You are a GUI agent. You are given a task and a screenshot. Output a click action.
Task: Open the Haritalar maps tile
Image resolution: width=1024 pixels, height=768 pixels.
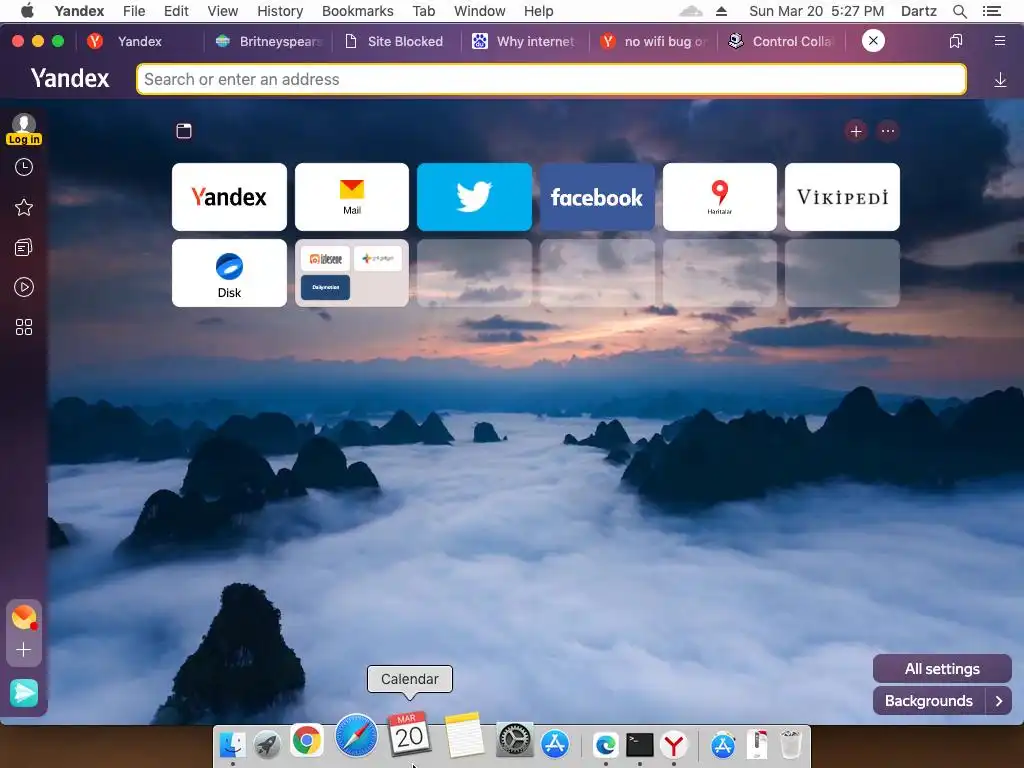(720, 197)
